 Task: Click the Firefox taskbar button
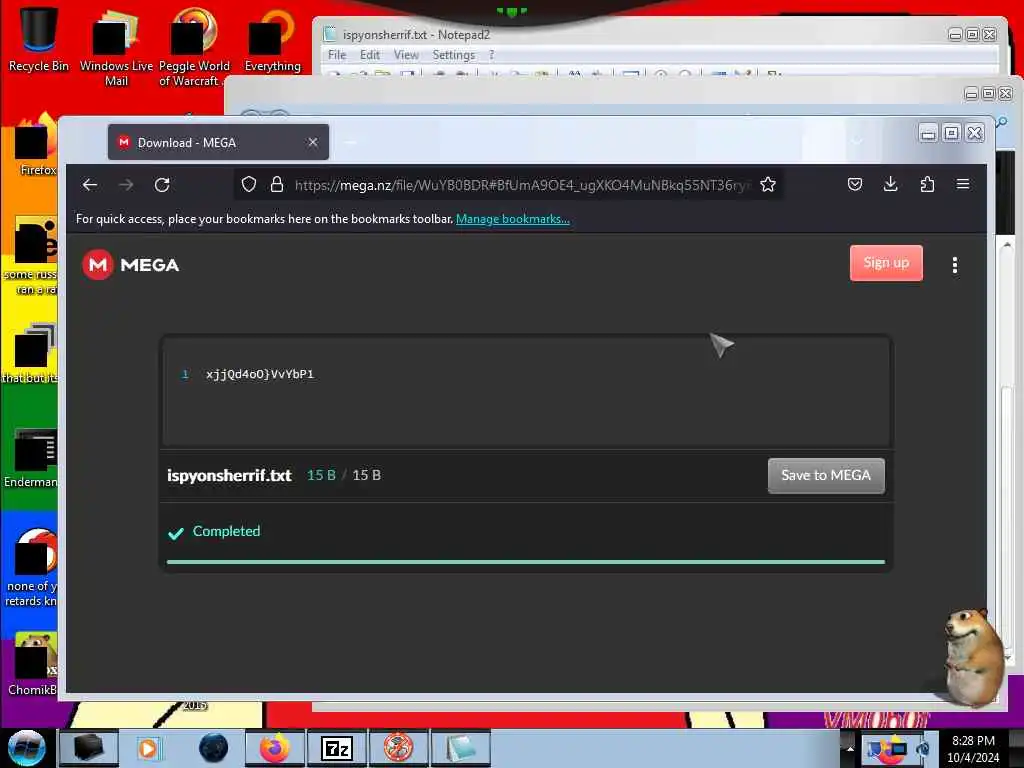click(274, 748)
